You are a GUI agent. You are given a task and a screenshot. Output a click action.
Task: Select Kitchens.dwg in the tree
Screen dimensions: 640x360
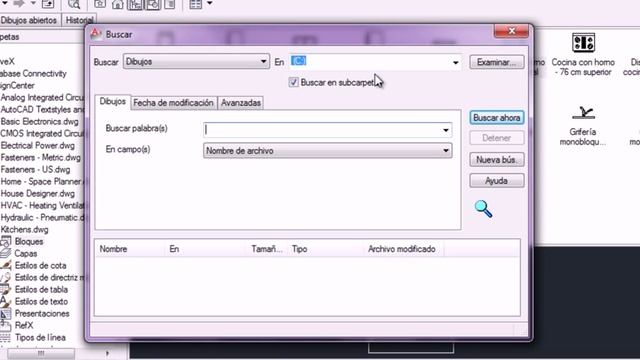(24, 229)
